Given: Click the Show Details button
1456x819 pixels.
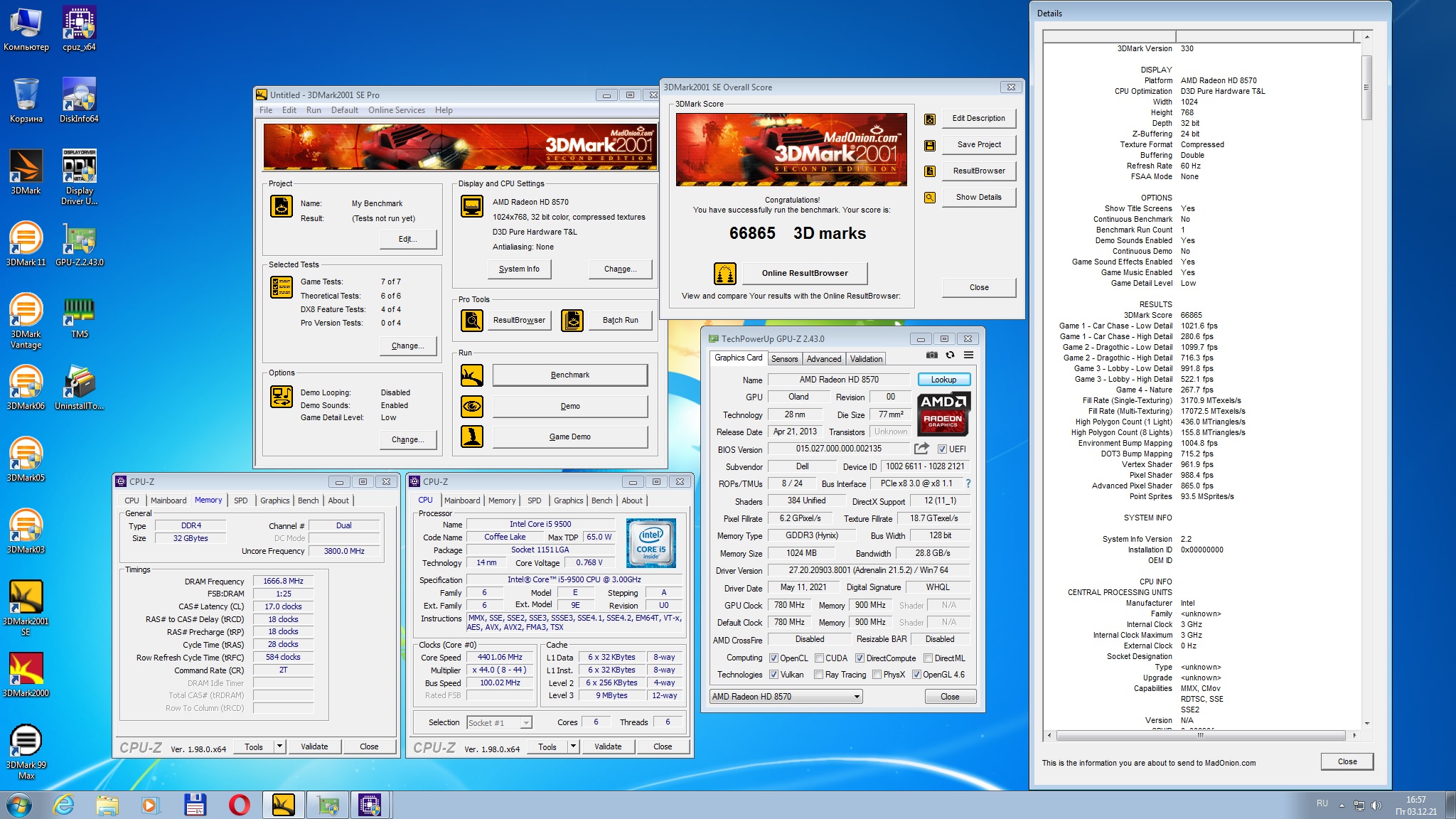Looking at the screenshot, I should pos(979,198).
